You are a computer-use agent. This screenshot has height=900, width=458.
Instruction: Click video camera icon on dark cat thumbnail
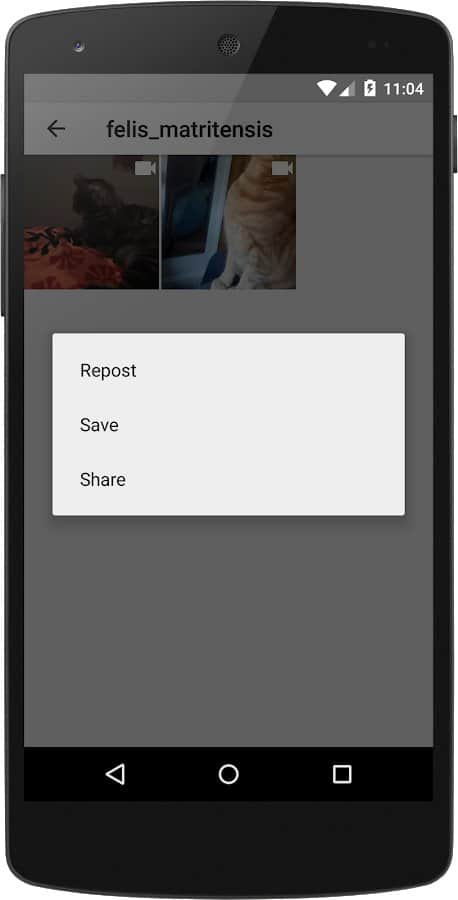(x=145, y=168)
